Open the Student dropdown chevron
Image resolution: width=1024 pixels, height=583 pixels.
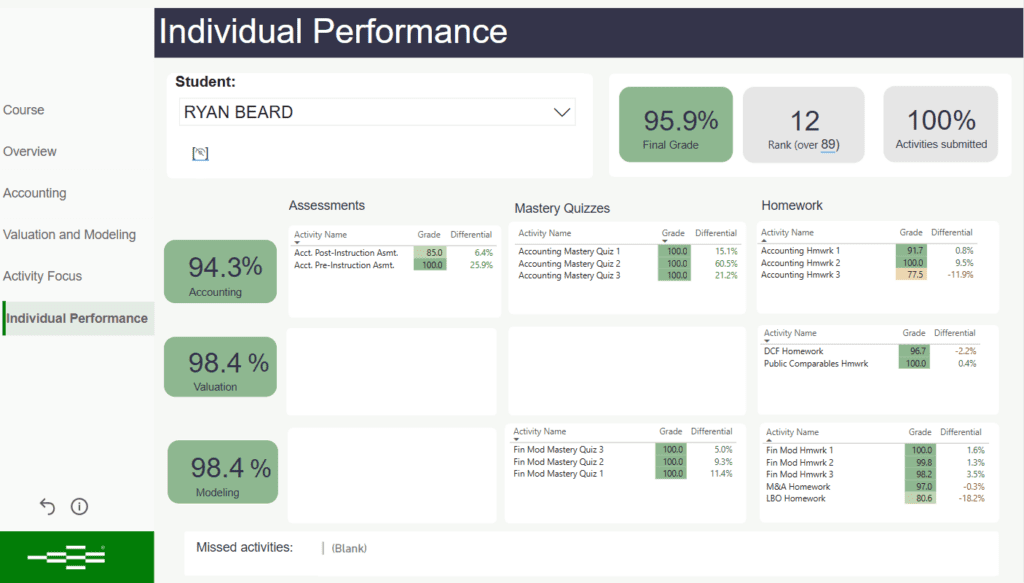point(562,113)
